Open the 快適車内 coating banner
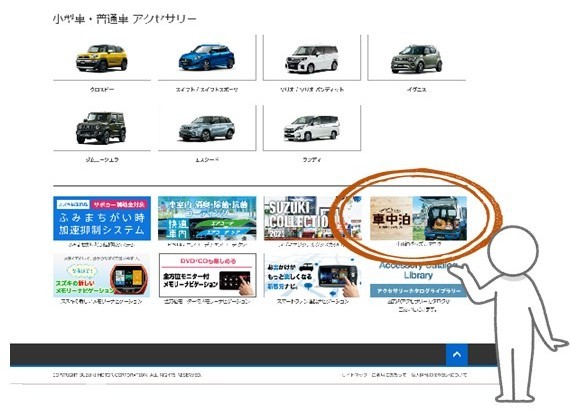This screenshot has width=570, height=413. [207, 218]
